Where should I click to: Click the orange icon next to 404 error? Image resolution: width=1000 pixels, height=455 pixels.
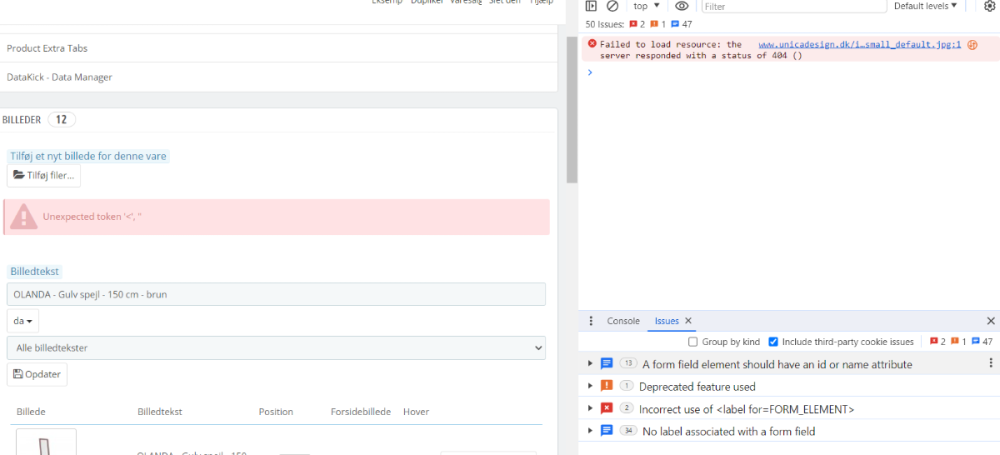coord(972,45)
